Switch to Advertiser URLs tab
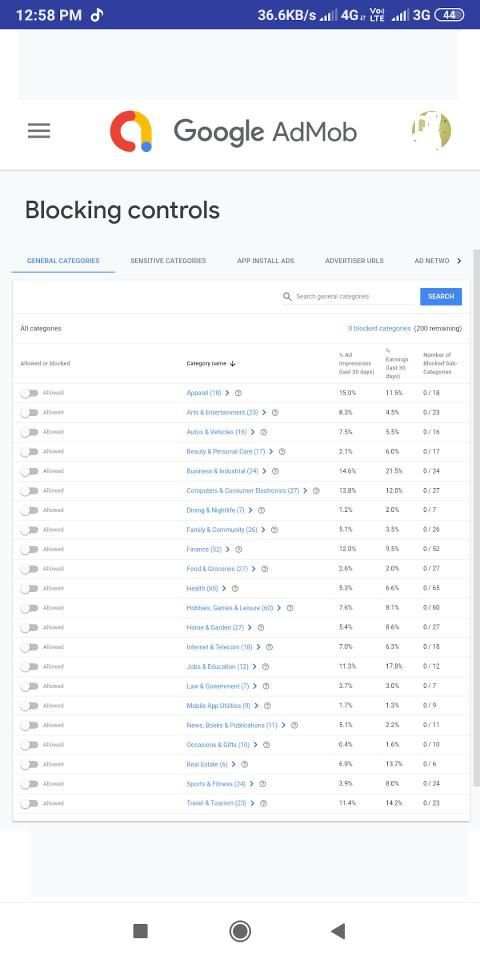Screen dimensions: 480x960 [354, 261]
